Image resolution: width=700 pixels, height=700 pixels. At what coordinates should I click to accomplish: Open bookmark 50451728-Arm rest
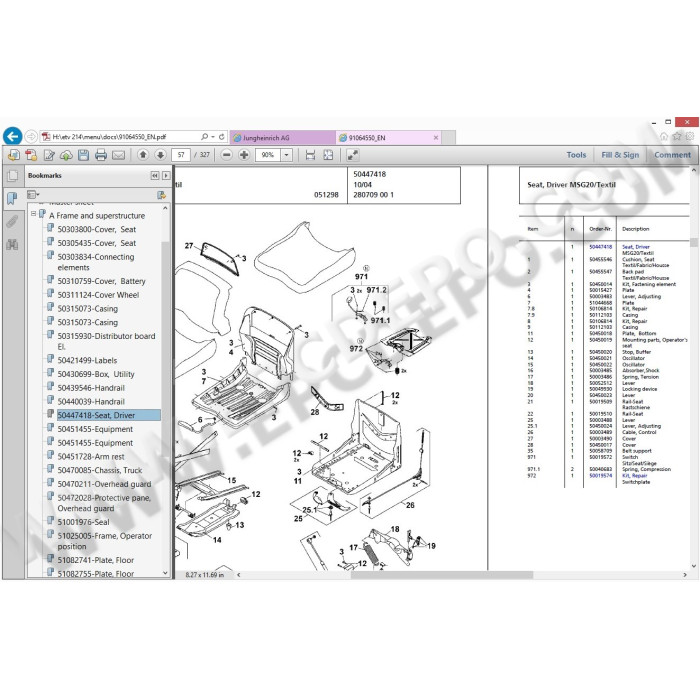click(91, 457)
